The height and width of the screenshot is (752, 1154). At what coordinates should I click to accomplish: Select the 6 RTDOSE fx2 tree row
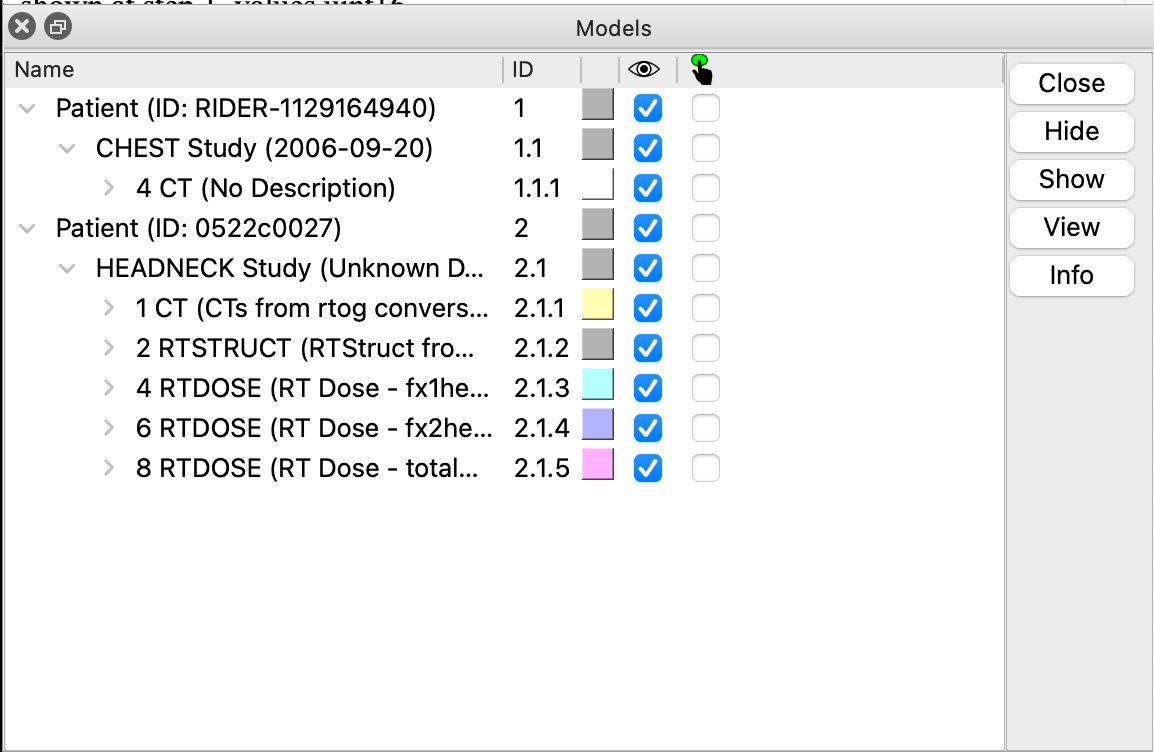coord(313,428)
